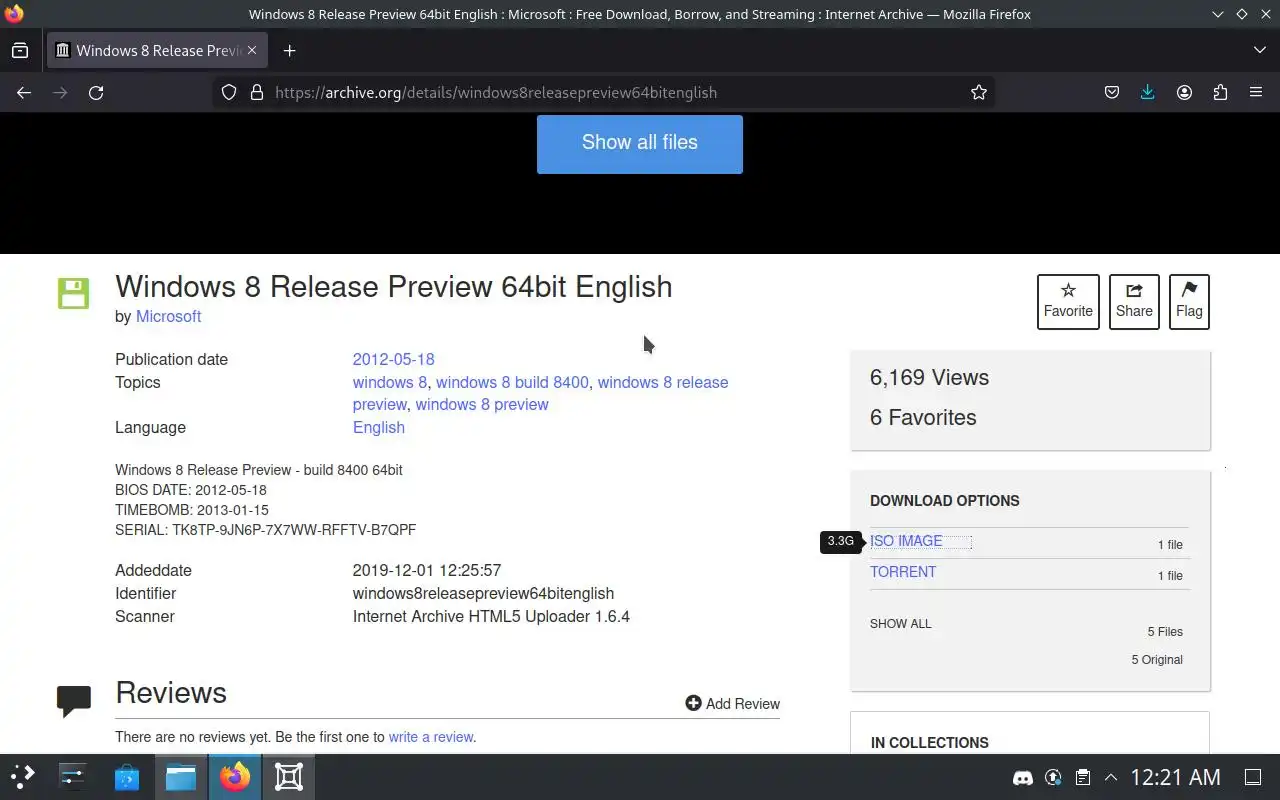This screenshot has height=800, width=1280.
Task: Click the 5 Files count text
Action: [x=1165, y=632]
